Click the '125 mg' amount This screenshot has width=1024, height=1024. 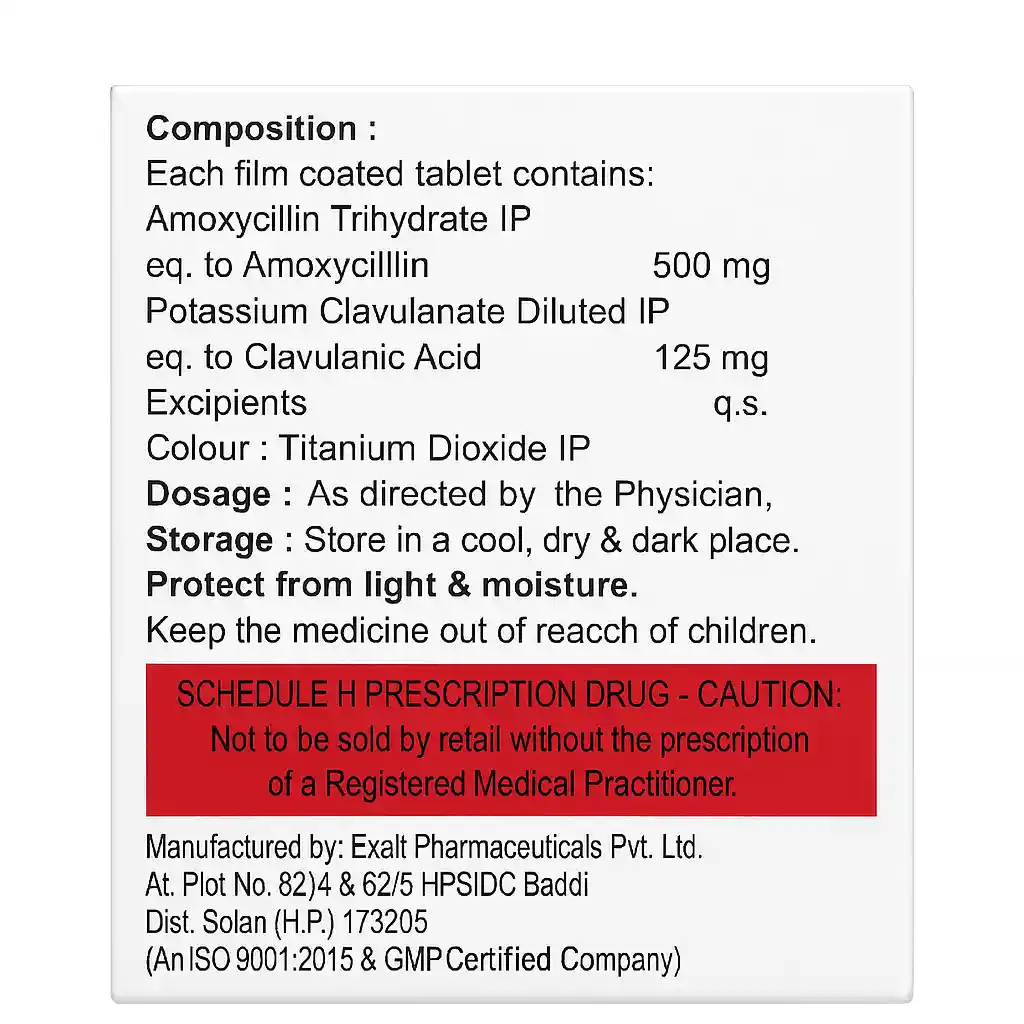(711, 358)
